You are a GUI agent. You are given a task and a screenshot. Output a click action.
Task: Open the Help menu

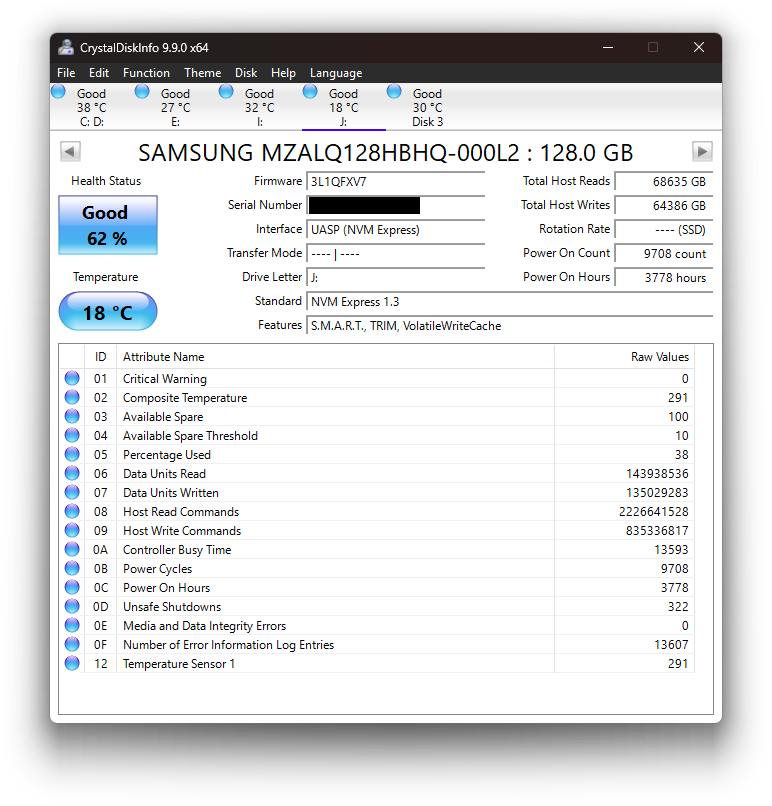(283, 73)
